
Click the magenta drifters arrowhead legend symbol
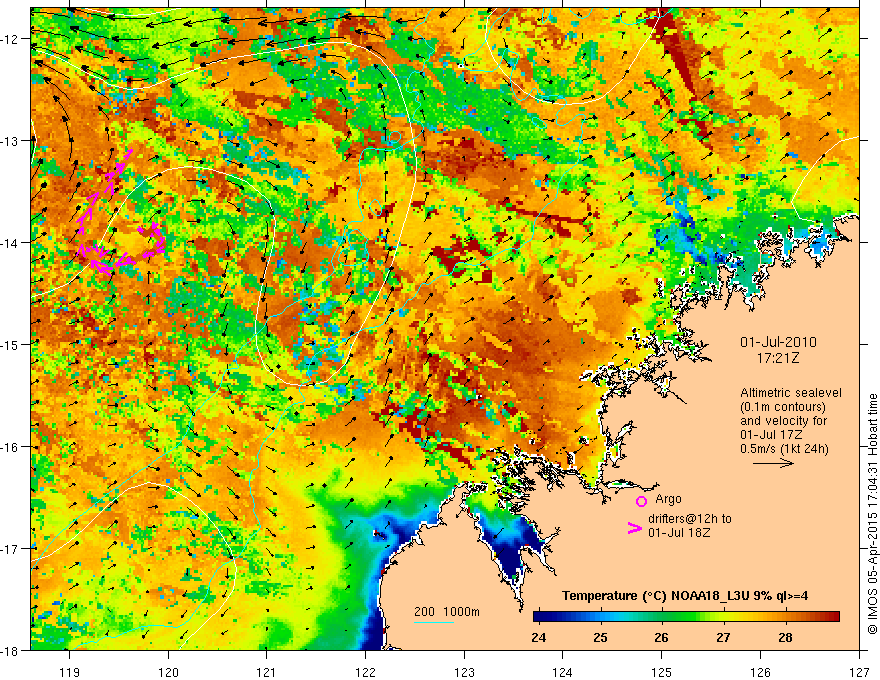[634, 528]
